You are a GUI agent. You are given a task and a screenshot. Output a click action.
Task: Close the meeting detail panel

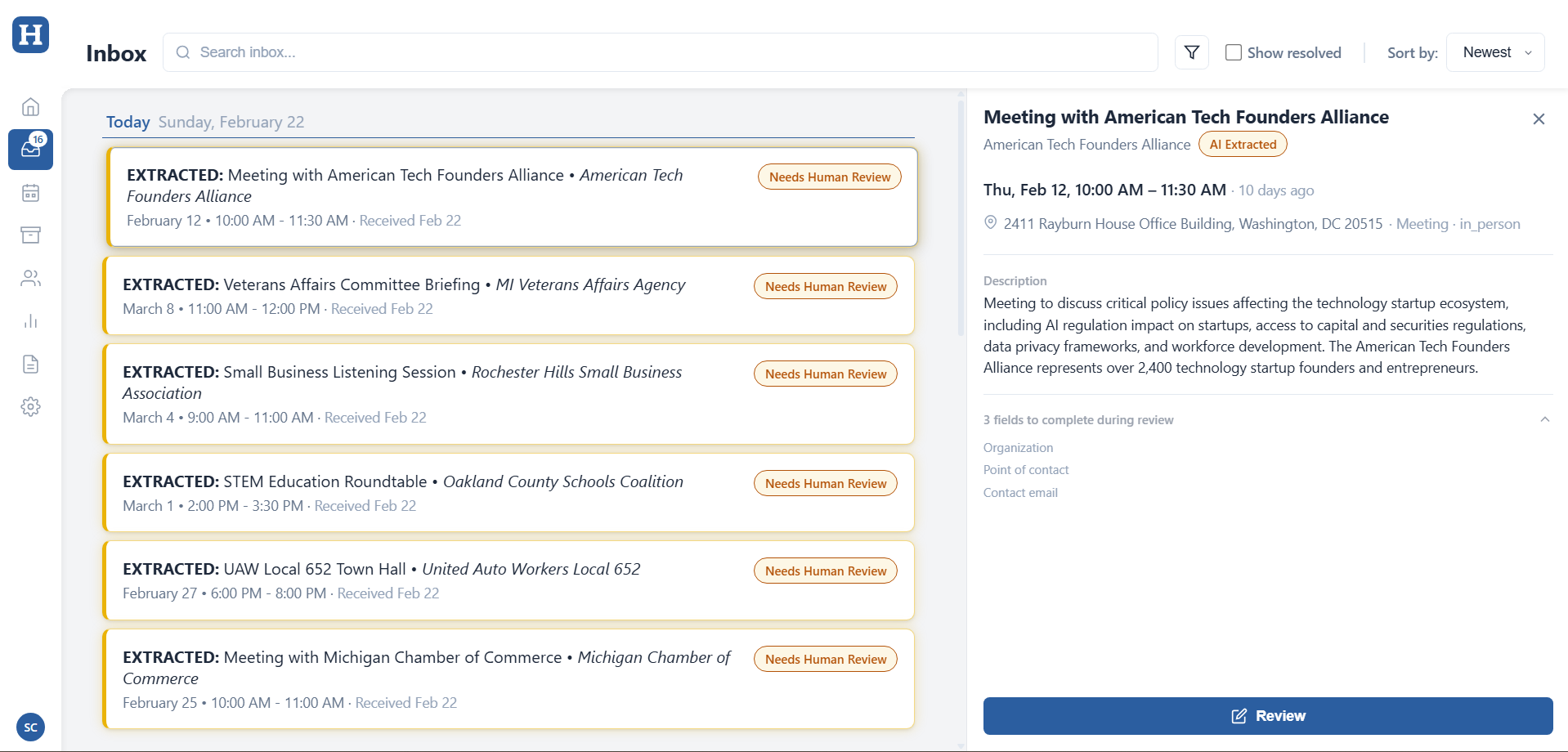click(1538, 119)
